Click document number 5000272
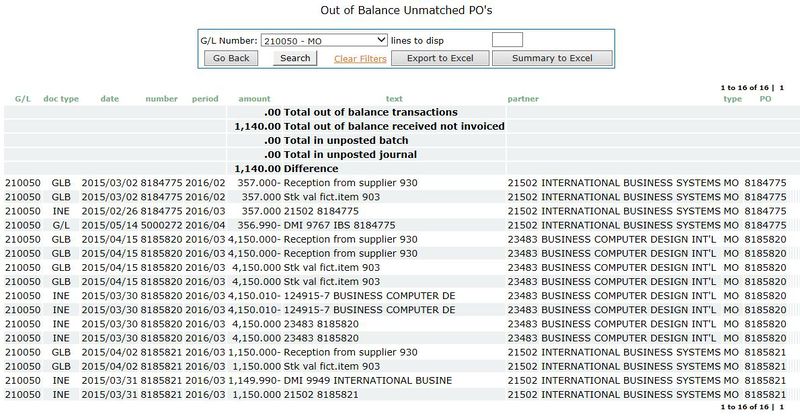Image resolution: width=800 pixels, height=416 pixels. pyautogui.click(x=162, y=225)
